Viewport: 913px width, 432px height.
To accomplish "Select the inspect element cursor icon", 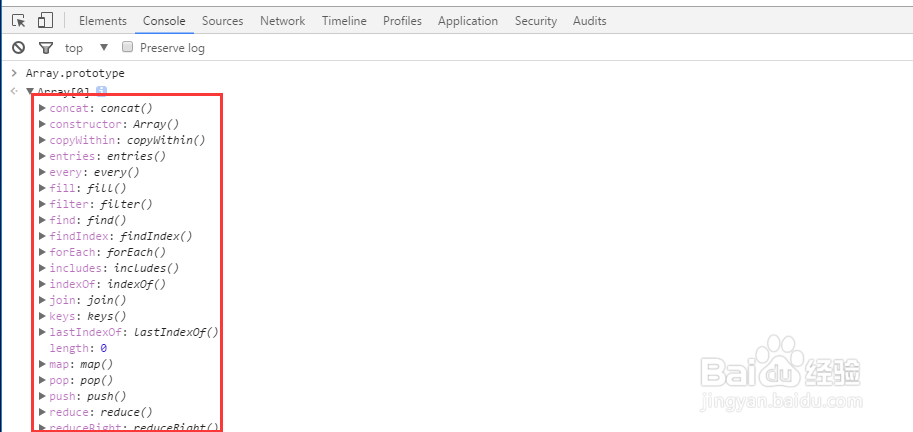I will [x=19, y=20].
